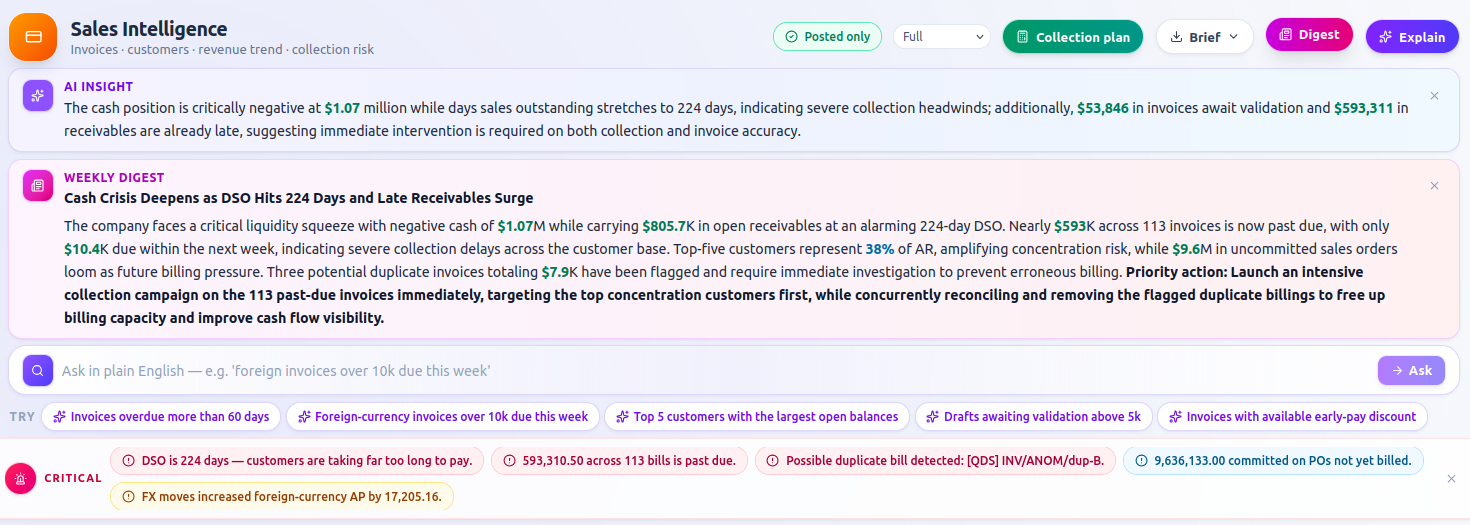
Task: Try 'Drafts awaiting validation above 5k'
Action: (1034, 417)
